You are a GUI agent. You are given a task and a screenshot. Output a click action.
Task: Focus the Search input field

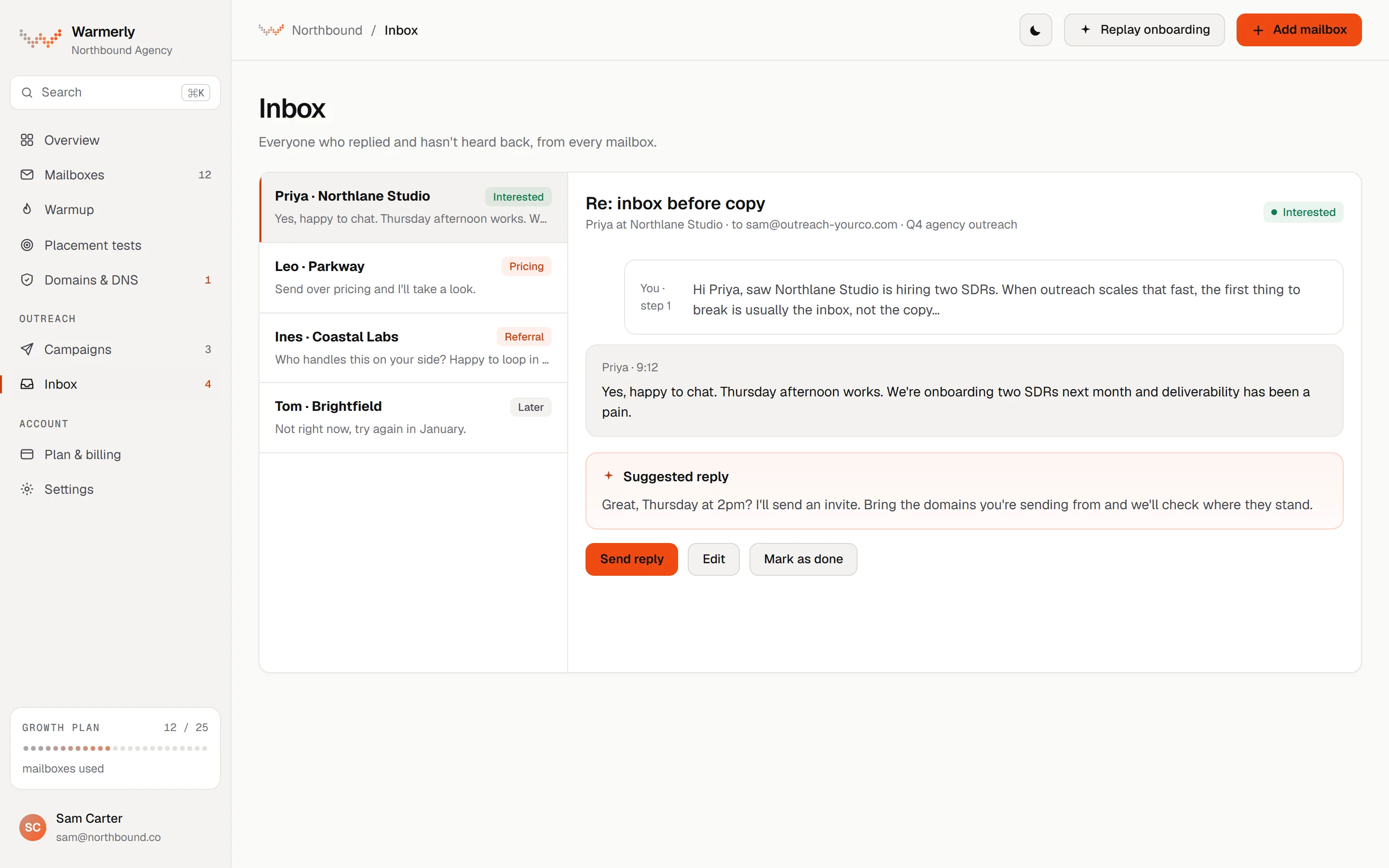tap(115, 93)
